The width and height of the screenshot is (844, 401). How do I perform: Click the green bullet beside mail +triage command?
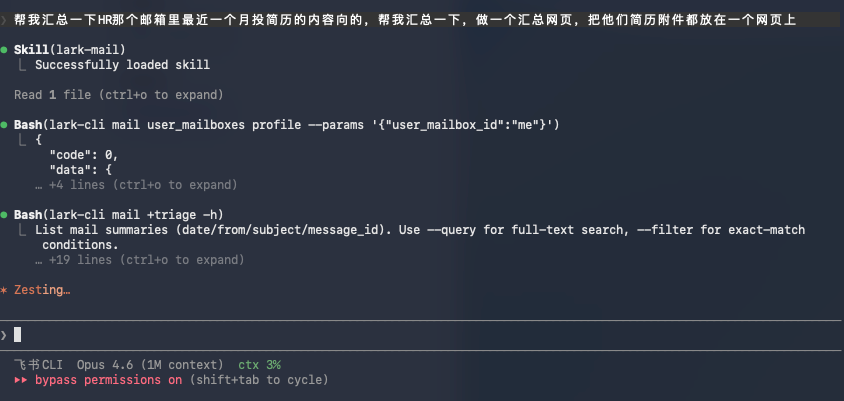tap(4, 215)
